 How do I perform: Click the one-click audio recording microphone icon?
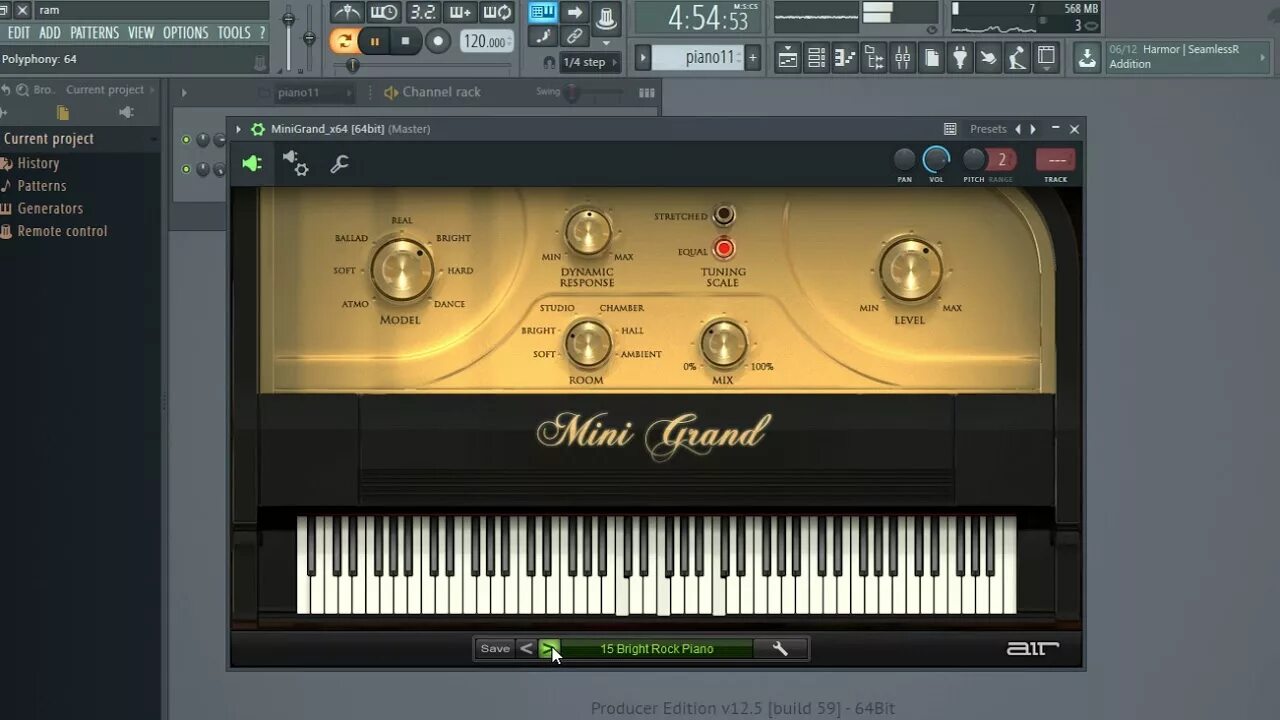click(1017, 58)
